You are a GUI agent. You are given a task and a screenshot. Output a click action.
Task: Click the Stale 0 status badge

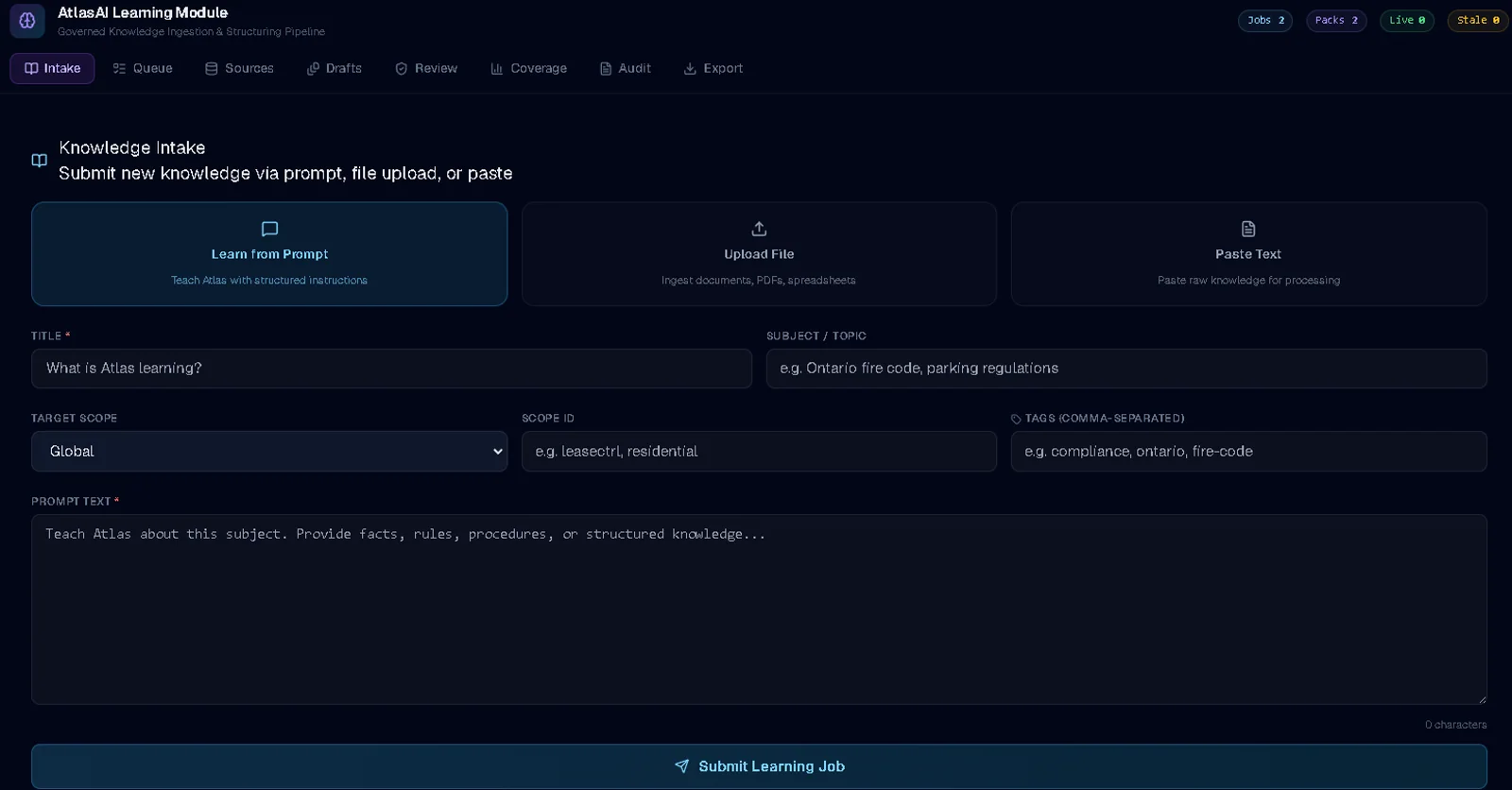pos(1478,20)
